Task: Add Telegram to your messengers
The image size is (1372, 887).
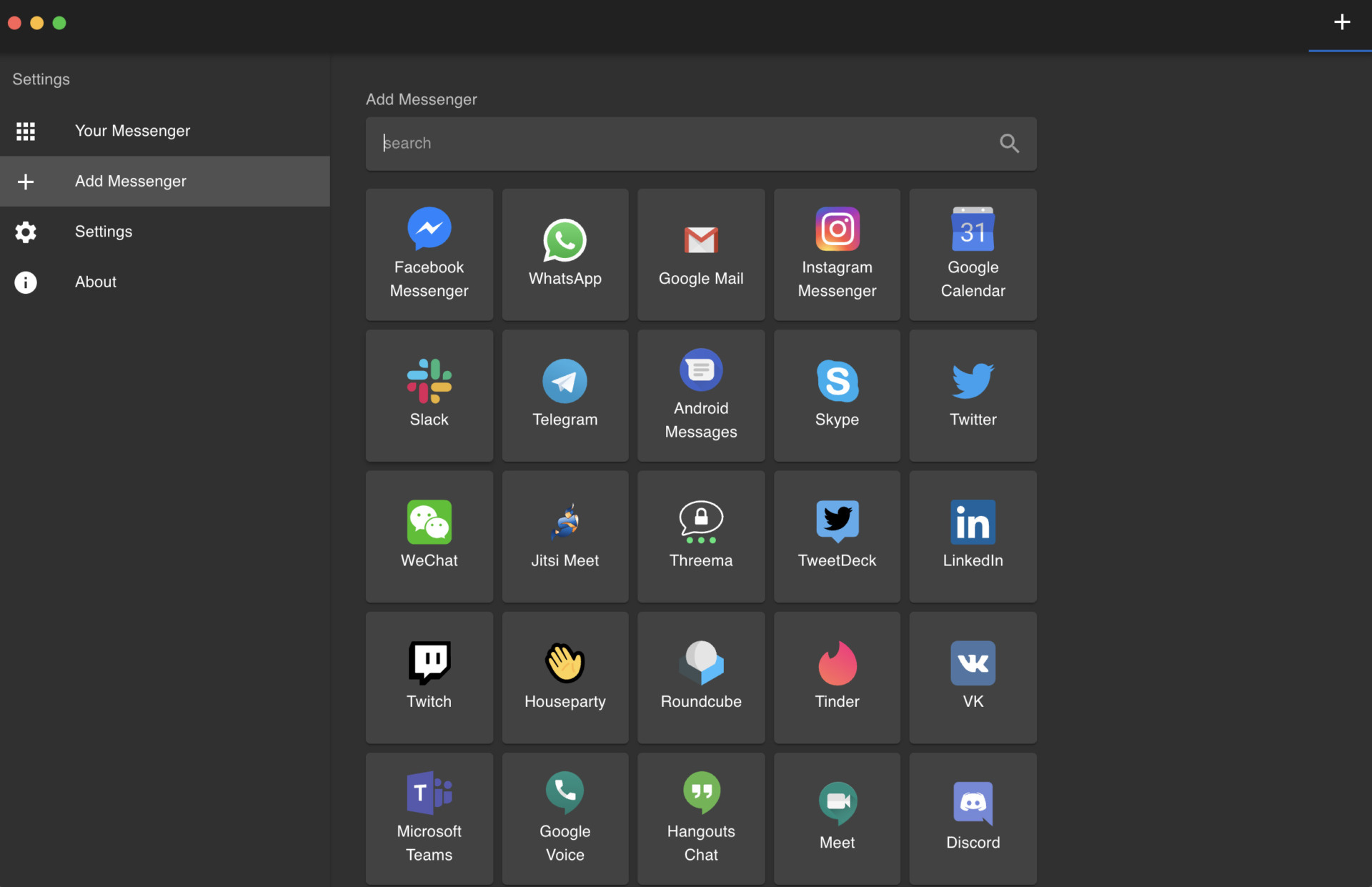Action: pos(565,395)
